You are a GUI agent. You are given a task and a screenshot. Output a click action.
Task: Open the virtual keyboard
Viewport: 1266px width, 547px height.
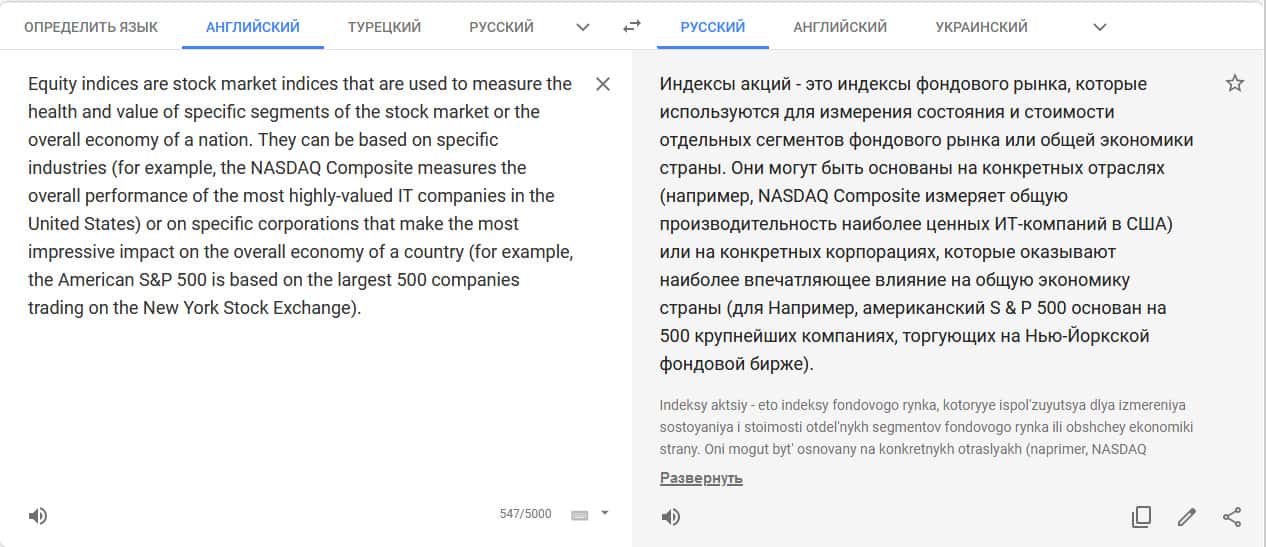(579, 515)
